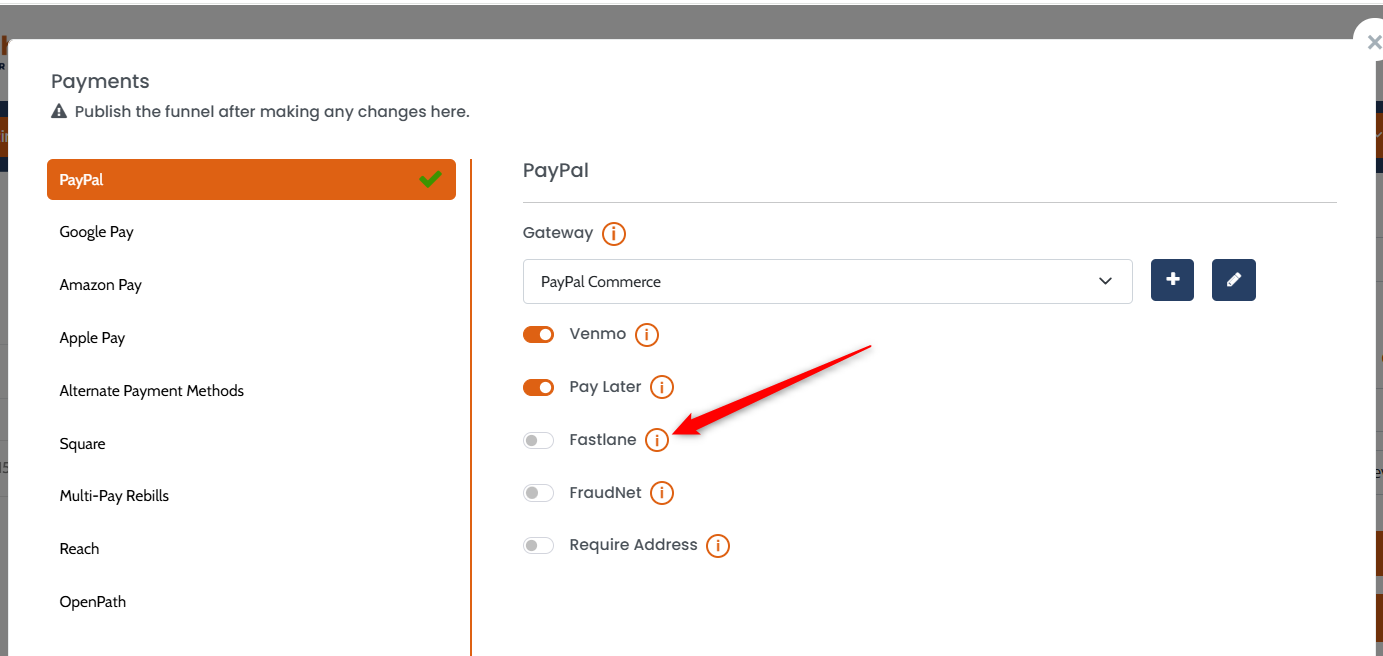Go to Apple Pay settings
This screenshot has height=656, width=1383.
(93, 338)
